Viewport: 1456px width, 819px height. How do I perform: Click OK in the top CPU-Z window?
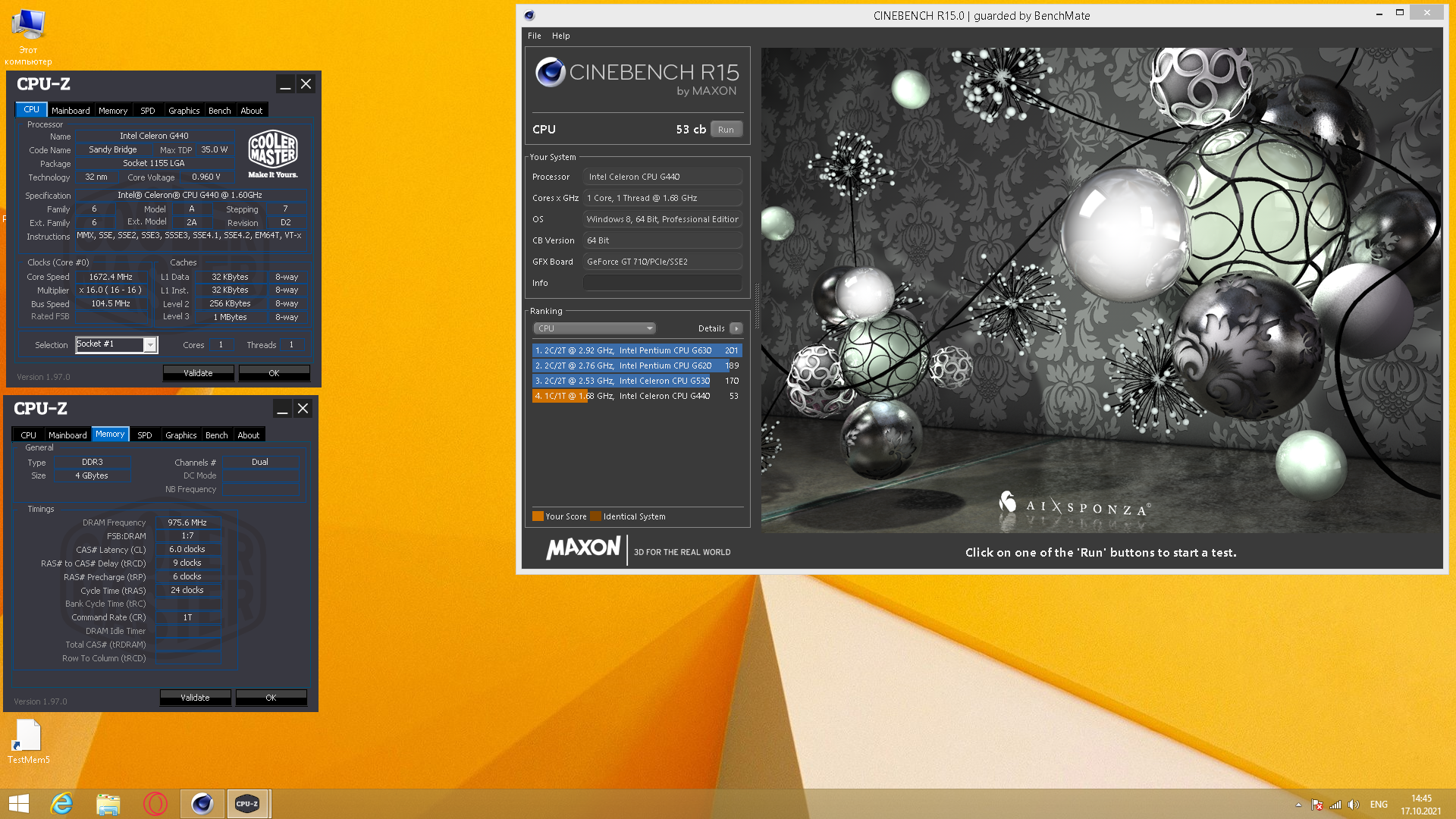tap(274, 373)
